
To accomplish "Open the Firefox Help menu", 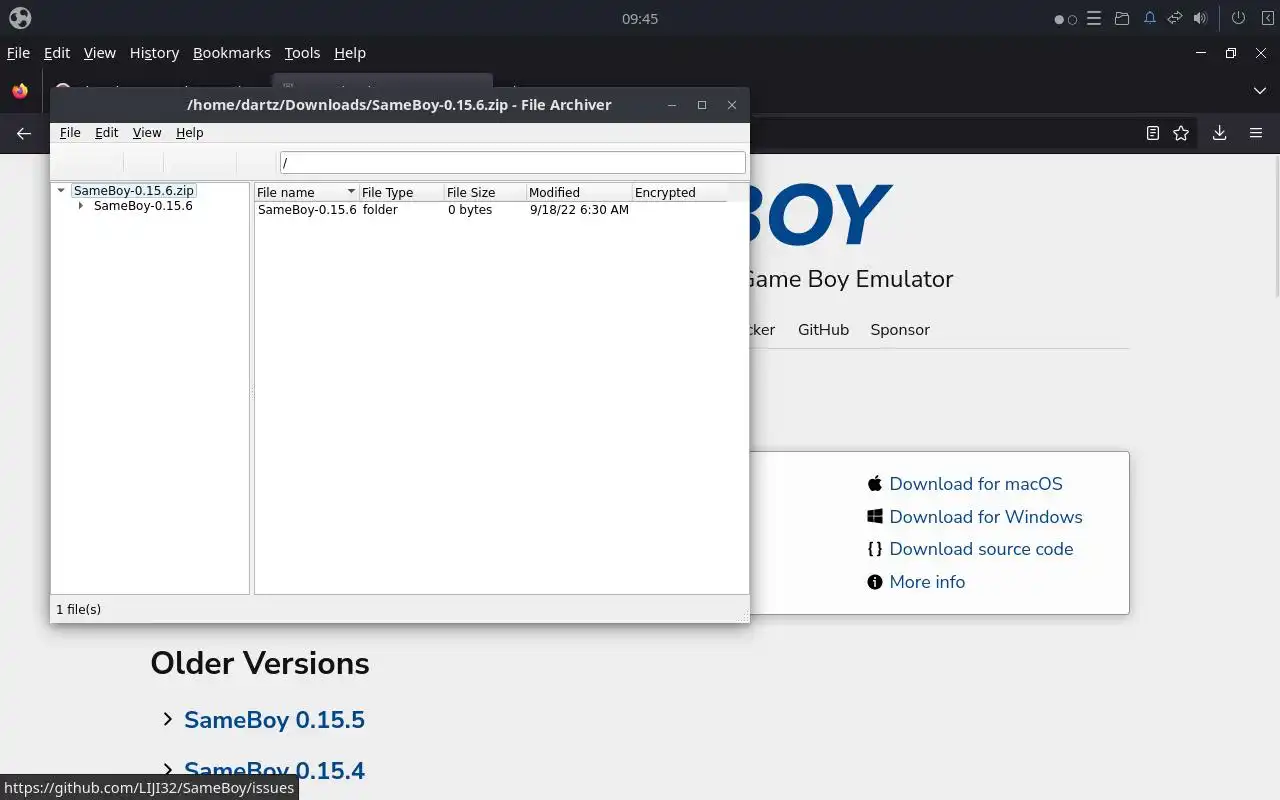I will point(350,53).
